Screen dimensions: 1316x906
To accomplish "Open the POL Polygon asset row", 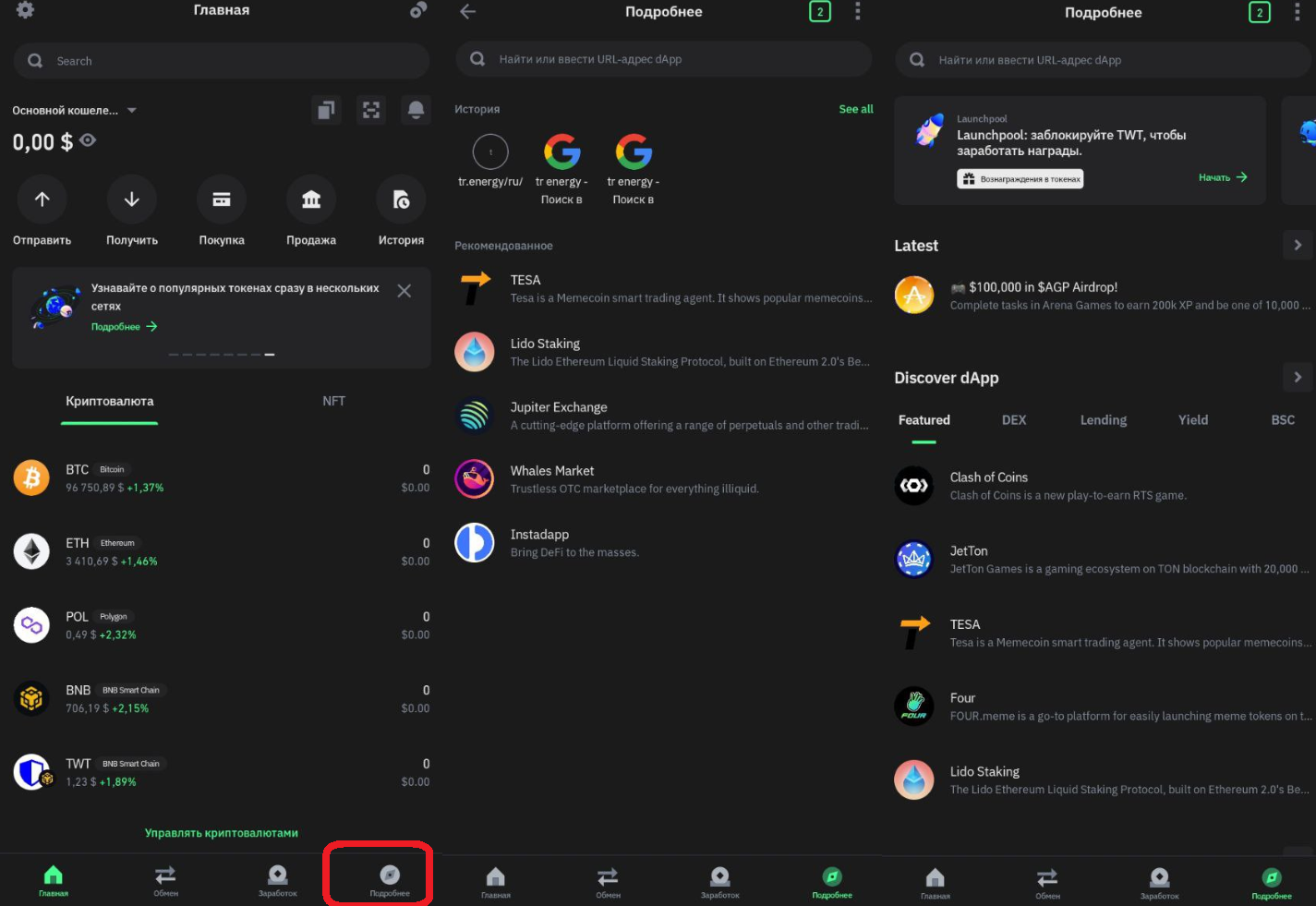I will (222, 625).
